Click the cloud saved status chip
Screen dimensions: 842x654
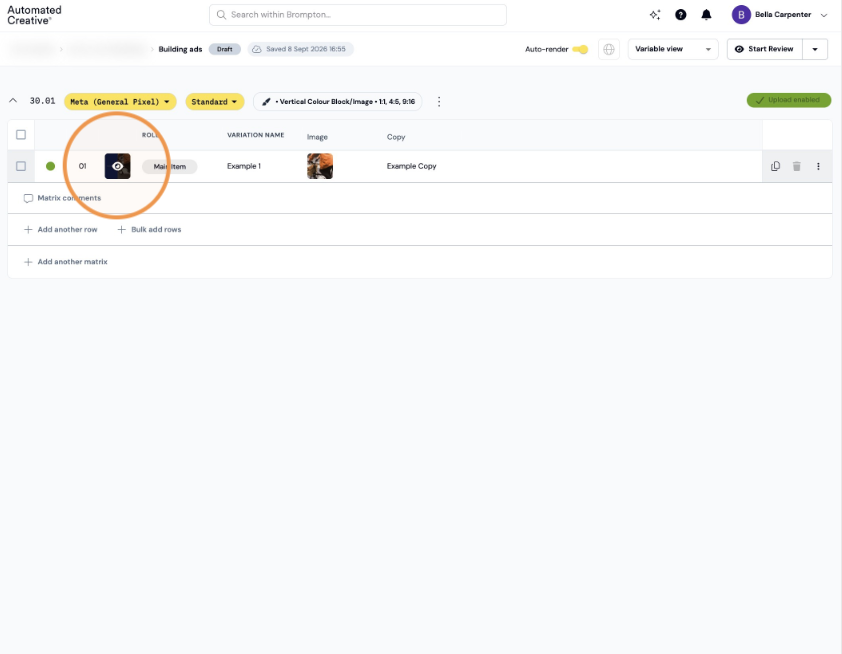(300, 49)
